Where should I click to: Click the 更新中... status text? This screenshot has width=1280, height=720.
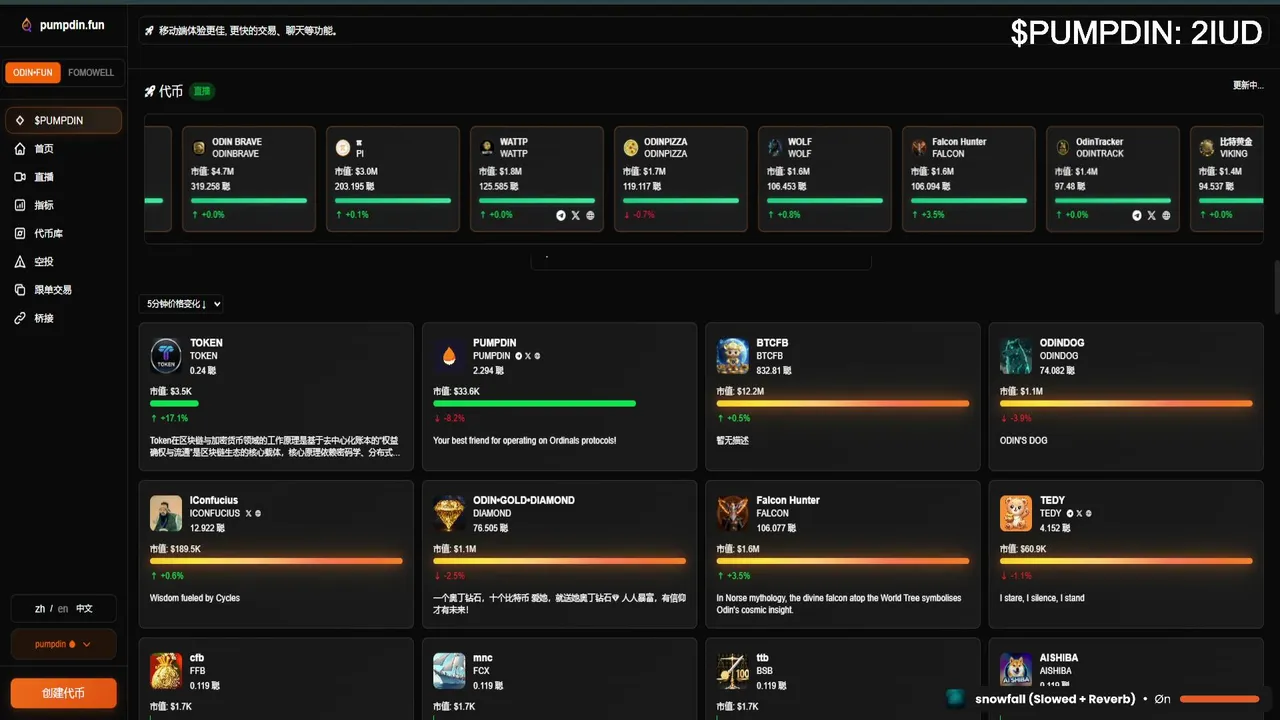click(1248, 85)
